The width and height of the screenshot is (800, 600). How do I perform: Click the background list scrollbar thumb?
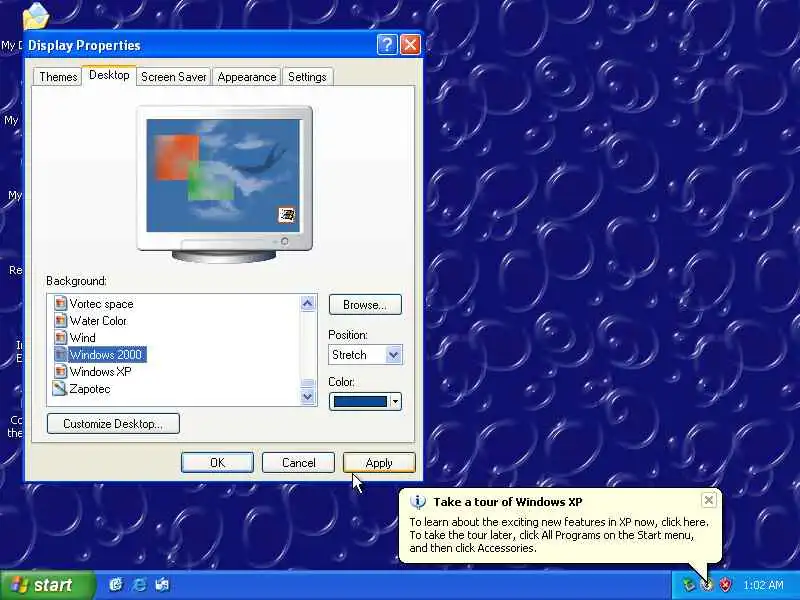coord(308,383)
